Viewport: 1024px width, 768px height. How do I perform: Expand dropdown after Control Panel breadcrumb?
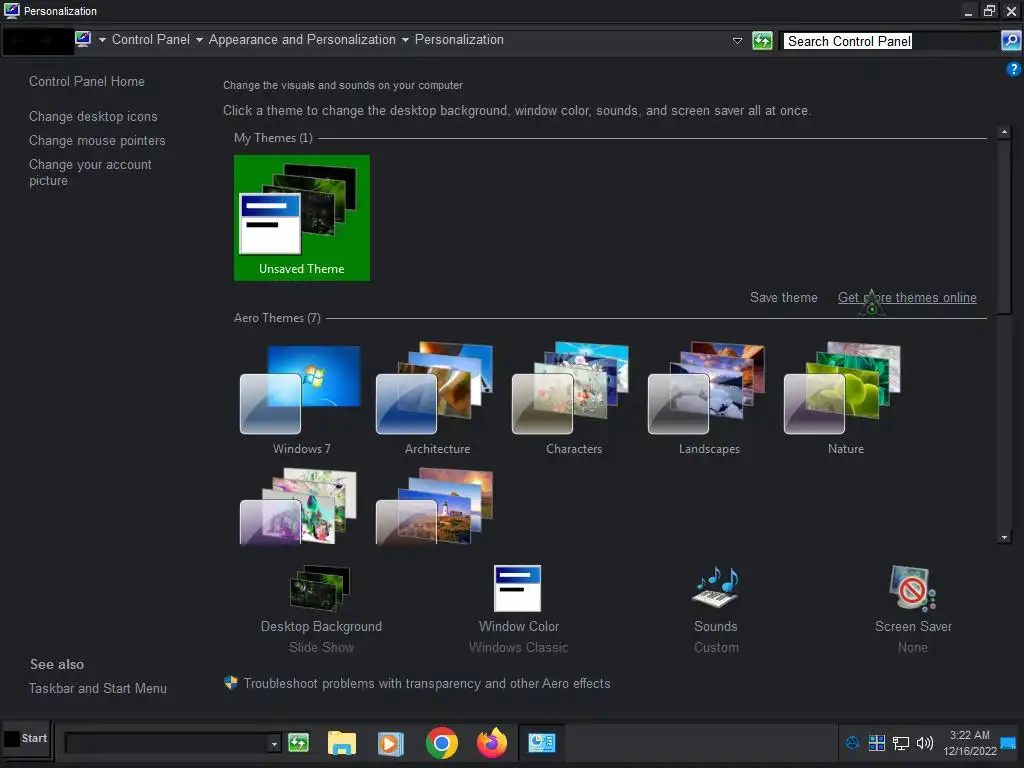coord(199,40)
